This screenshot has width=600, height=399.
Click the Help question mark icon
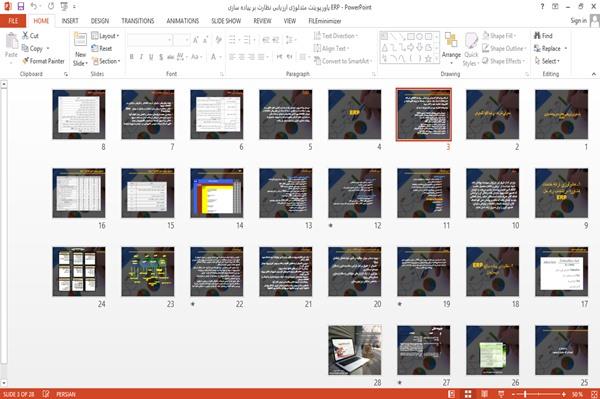(542, 7)
